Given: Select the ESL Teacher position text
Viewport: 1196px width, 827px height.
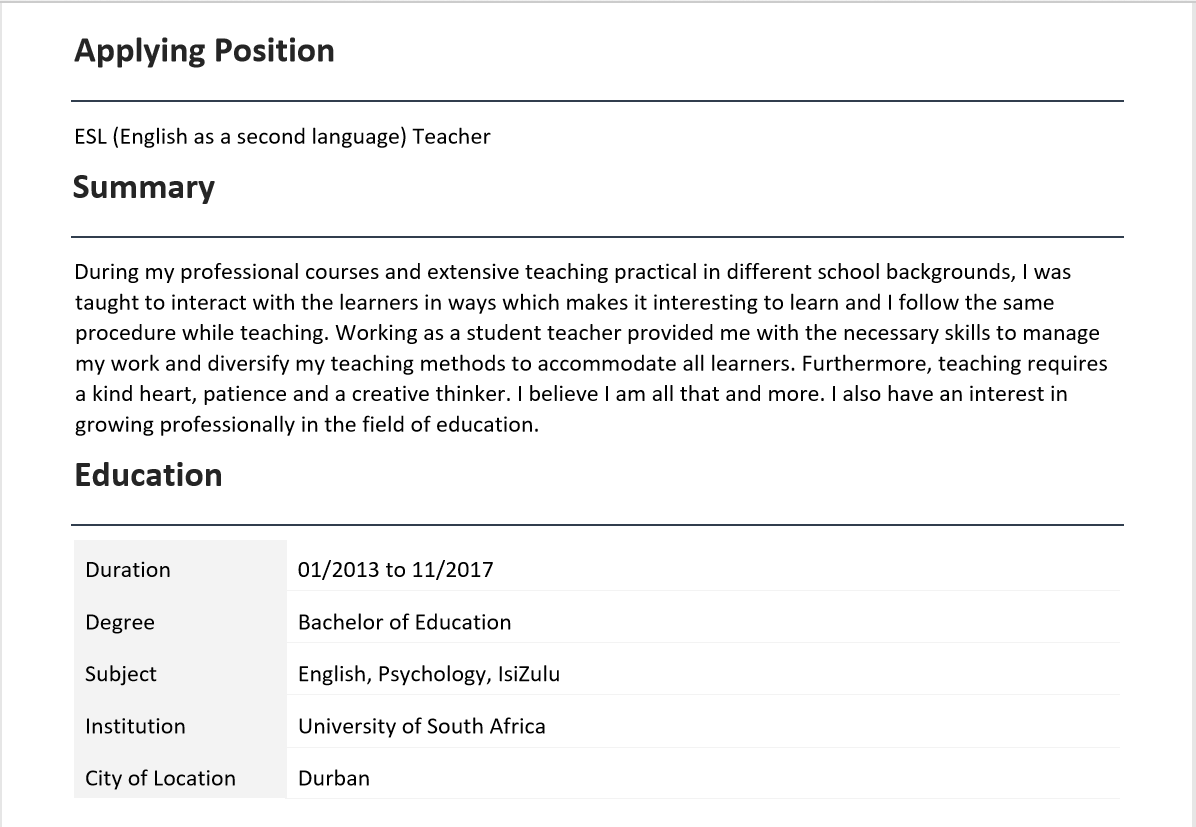Looking at the screenshot, I should 282,136.
